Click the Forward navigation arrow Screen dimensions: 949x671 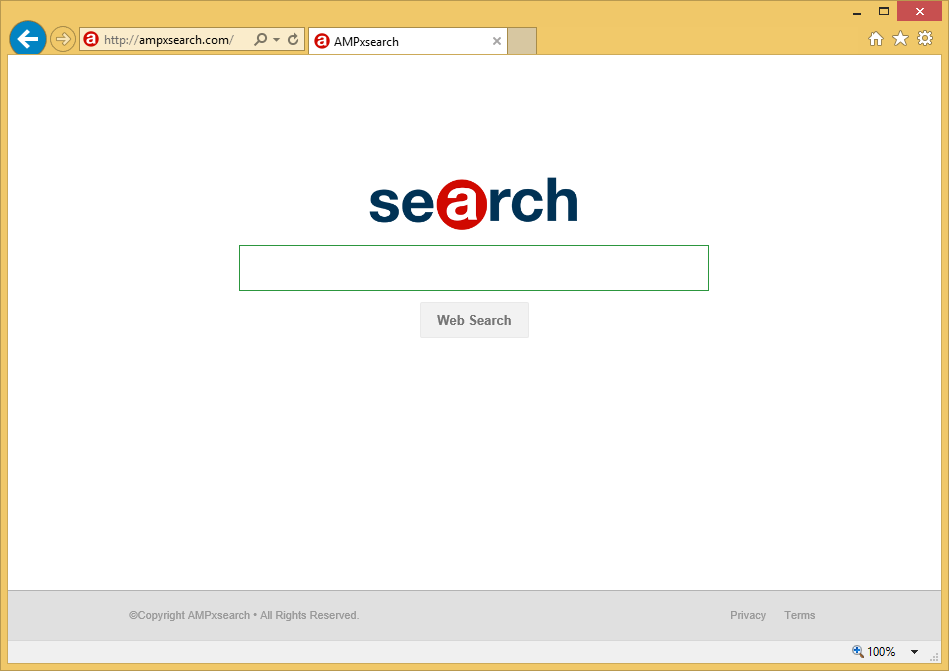pyautogui.click(x=63, y=39)
